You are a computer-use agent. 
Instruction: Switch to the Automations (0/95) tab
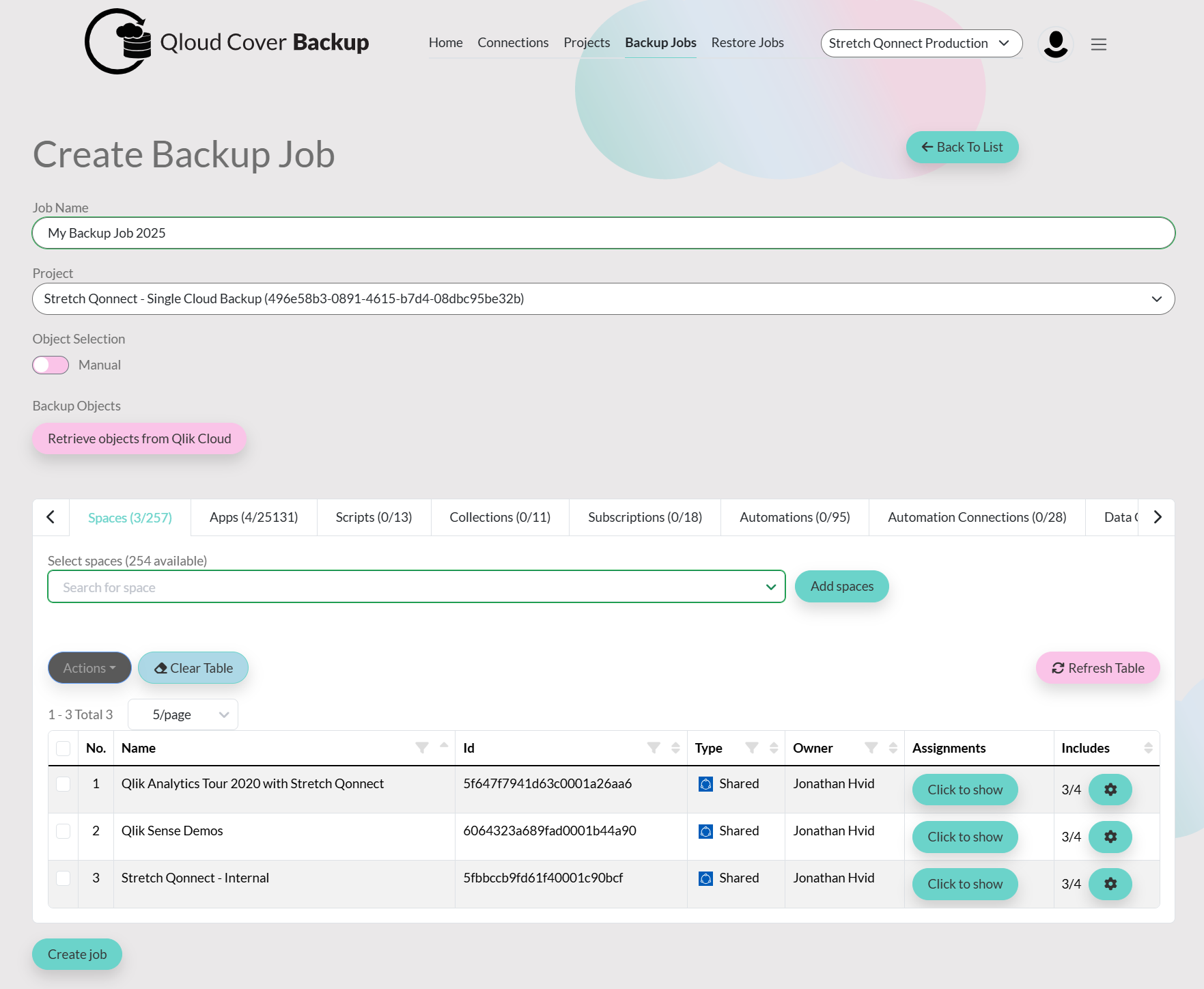pos(795,517)
